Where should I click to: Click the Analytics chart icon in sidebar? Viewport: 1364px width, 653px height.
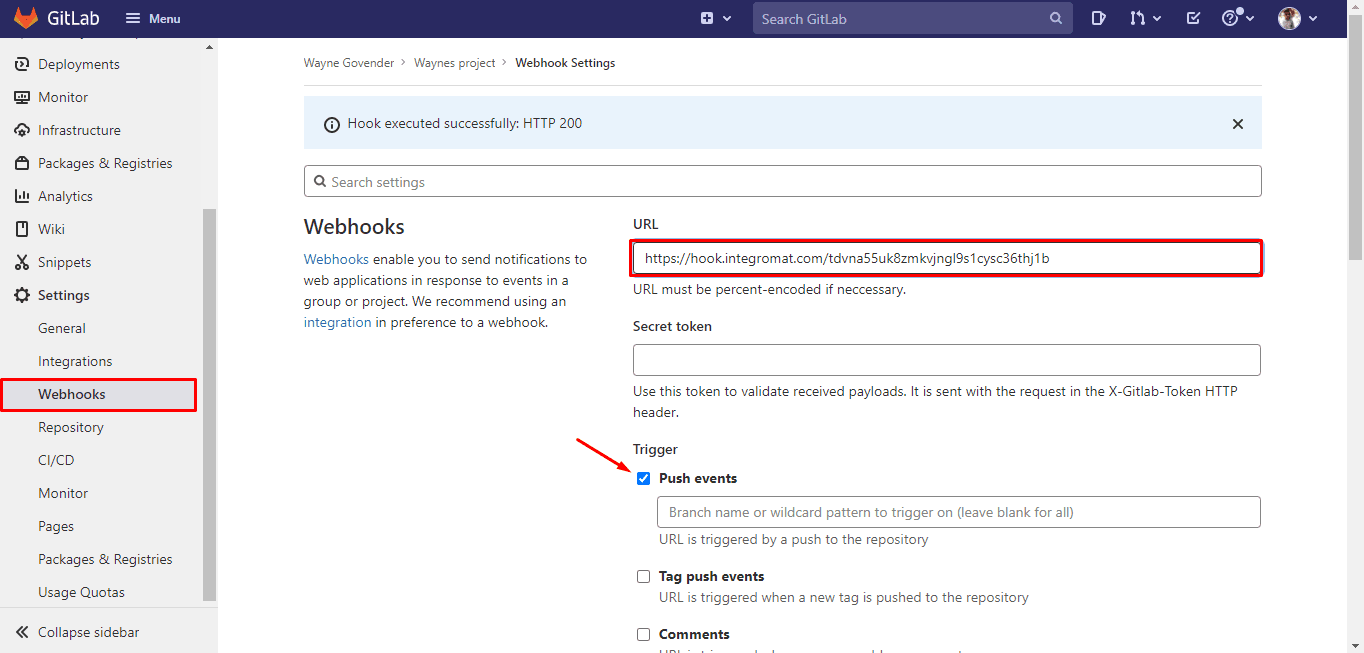click(21, 196)
